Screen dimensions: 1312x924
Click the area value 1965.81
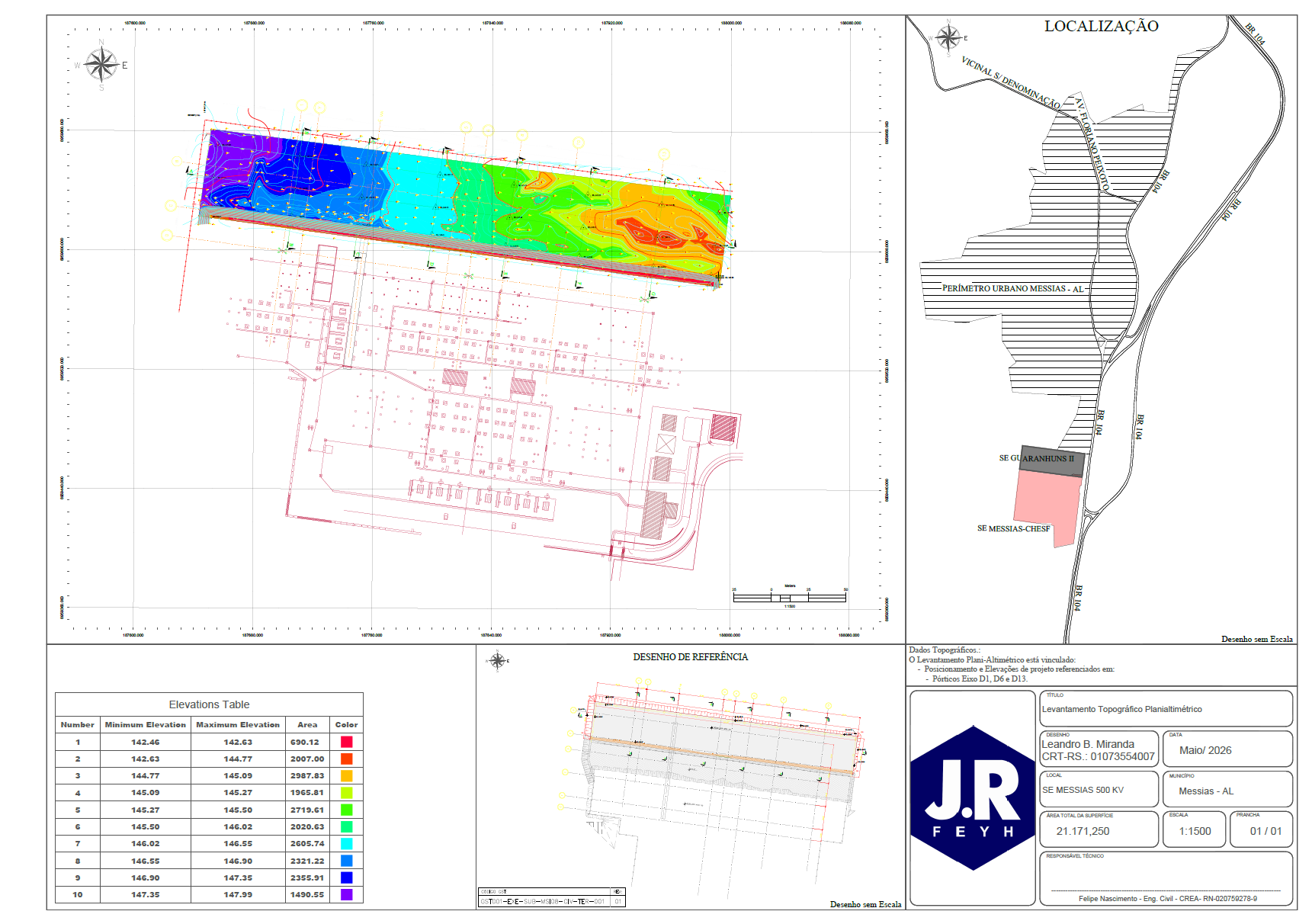(307, 793)
